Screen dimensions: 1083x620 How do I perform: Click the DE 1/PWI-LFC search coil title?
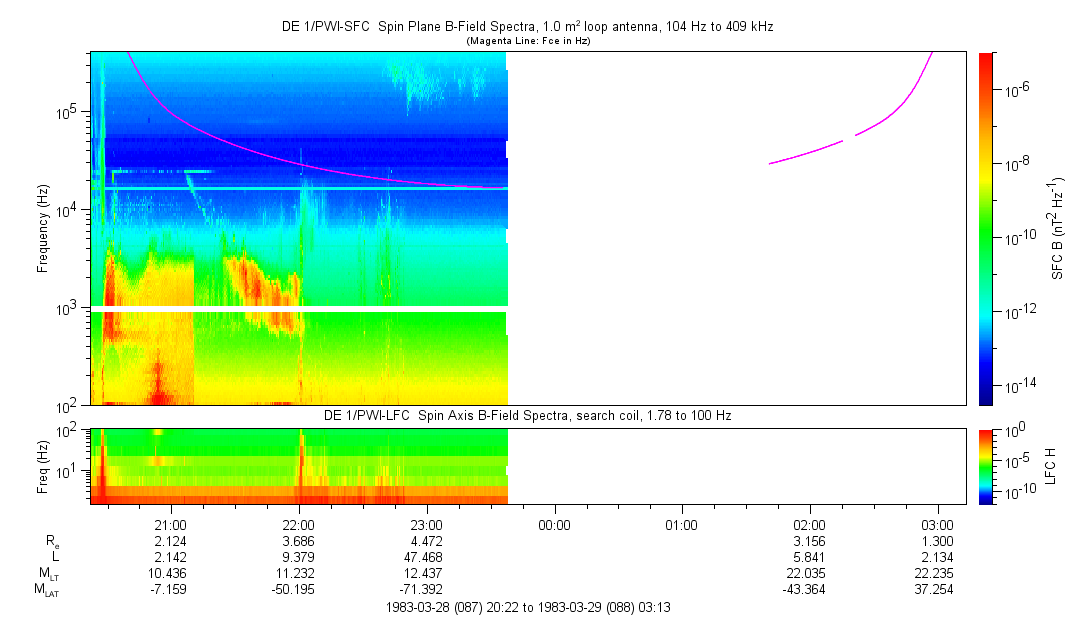(x=527, y=415)
